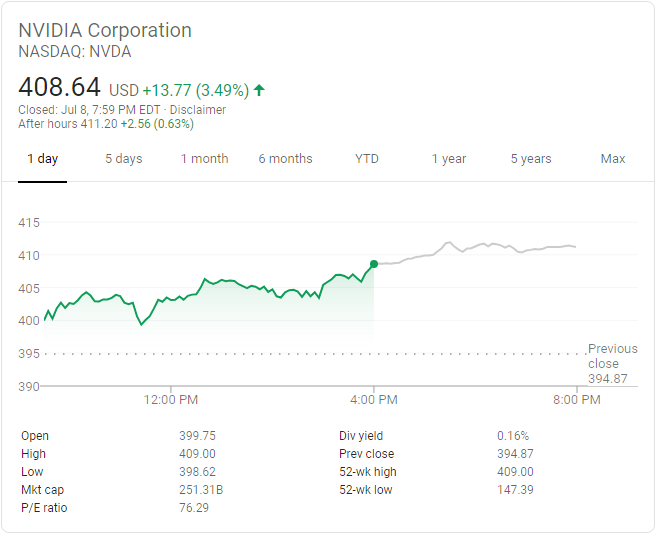Viewport: 656px width, 534px height.
Task: Select the 1 day tab
Action: (x=42, y=159)
